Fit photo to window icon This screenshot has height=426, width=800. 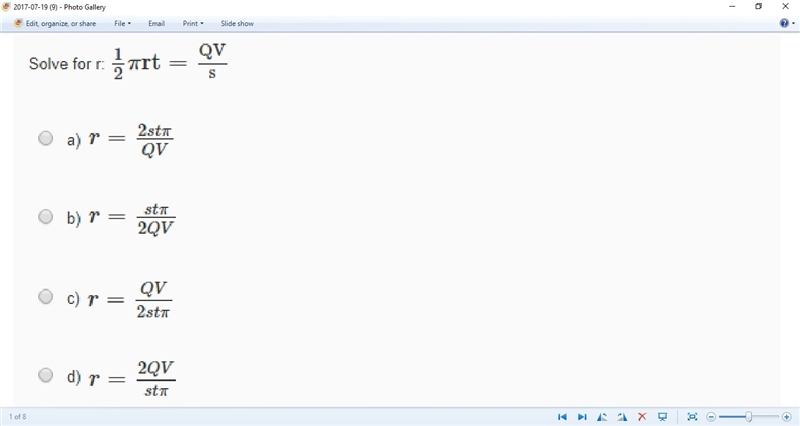click(692, 417)
